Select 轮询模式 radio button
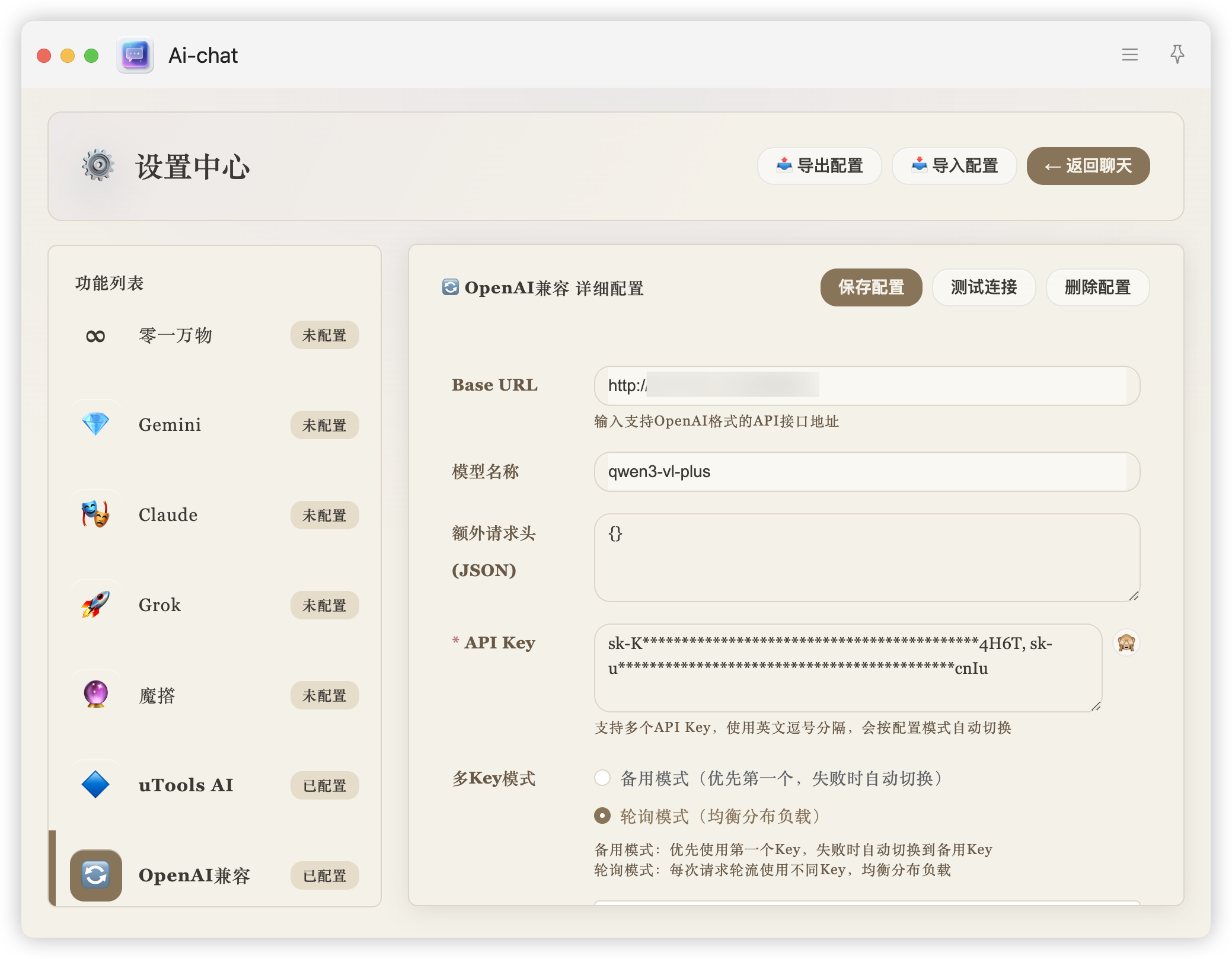This screenshot has height=959, width=1232. click(x=602, y=816)
